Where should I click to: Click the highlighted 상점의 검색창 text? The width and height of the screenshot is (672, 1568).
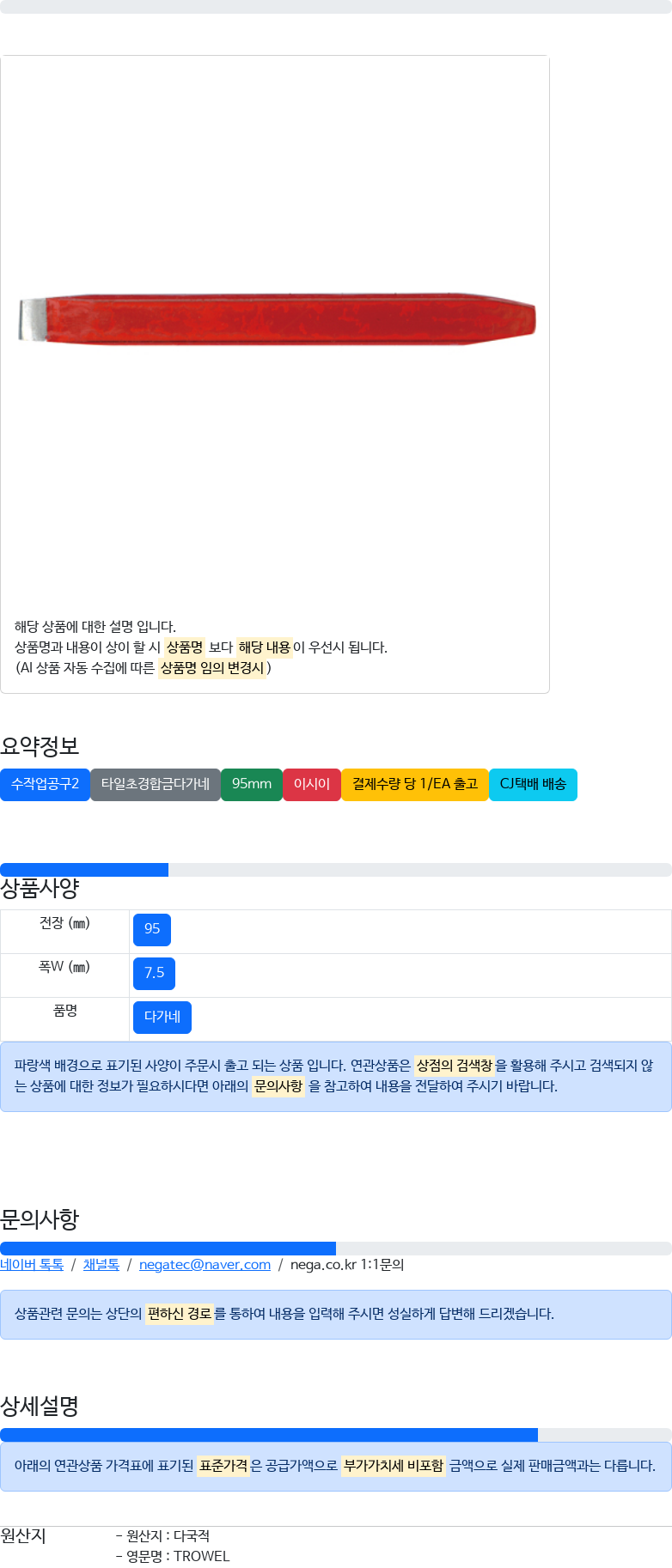[455, 1066]
